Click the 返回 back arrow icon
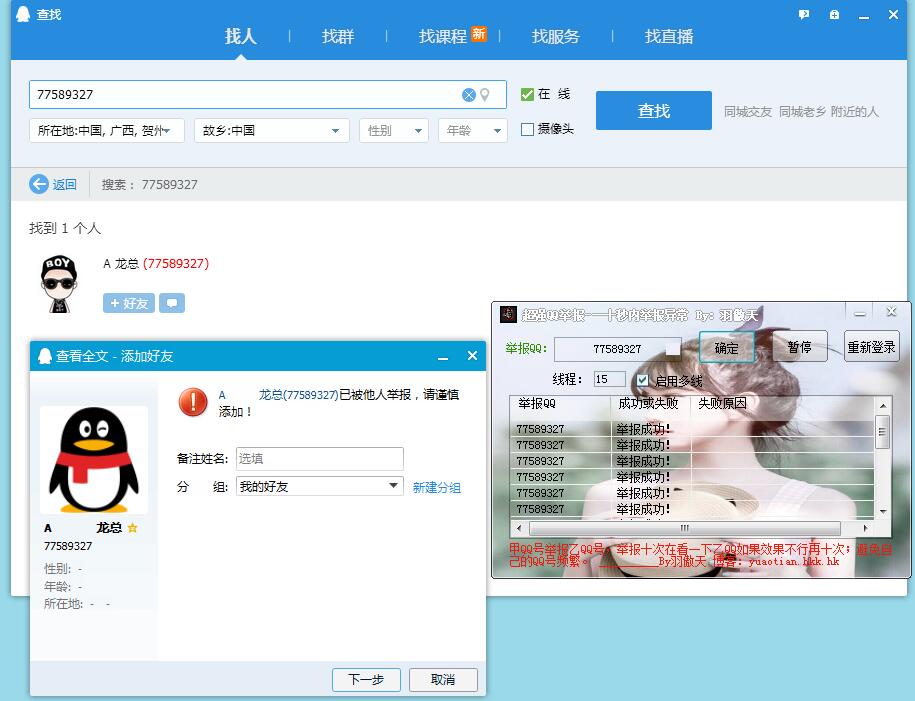The width and height of the screenshot is (915, 701). [x=39, y=184]
